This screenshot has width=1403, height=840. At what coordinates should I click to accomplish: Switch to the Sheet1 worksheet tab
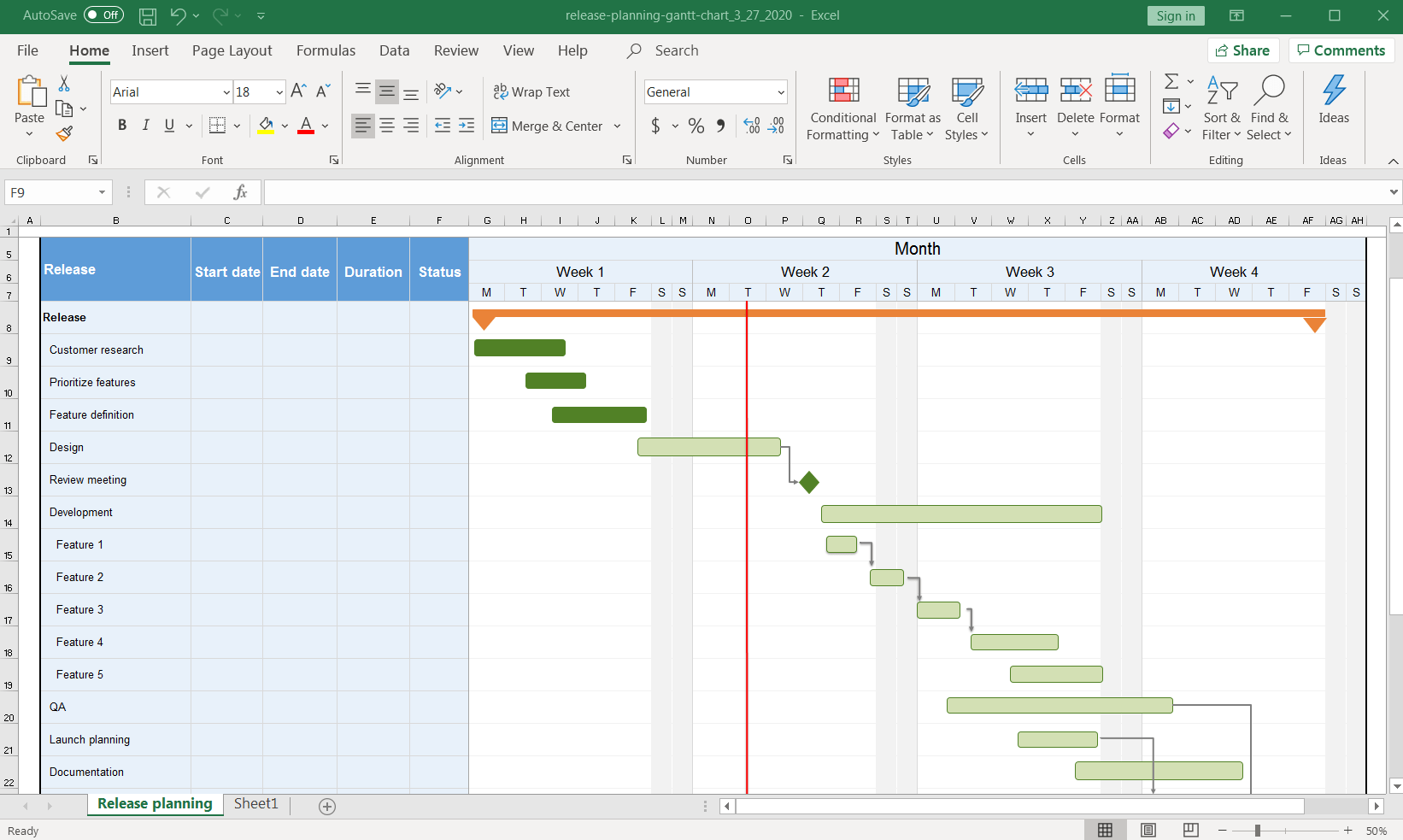pyautogui.click(x=255, y=803)
